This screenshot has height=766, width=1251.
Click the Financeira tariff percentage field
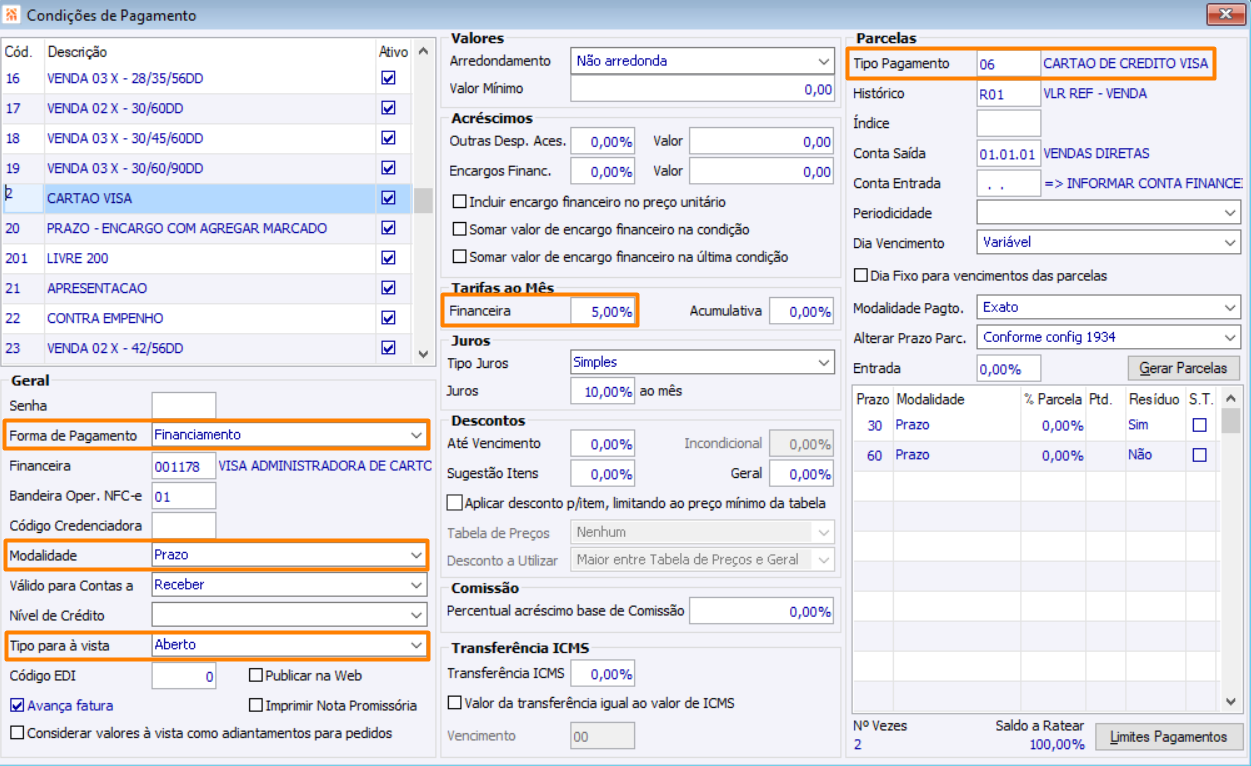603,311
